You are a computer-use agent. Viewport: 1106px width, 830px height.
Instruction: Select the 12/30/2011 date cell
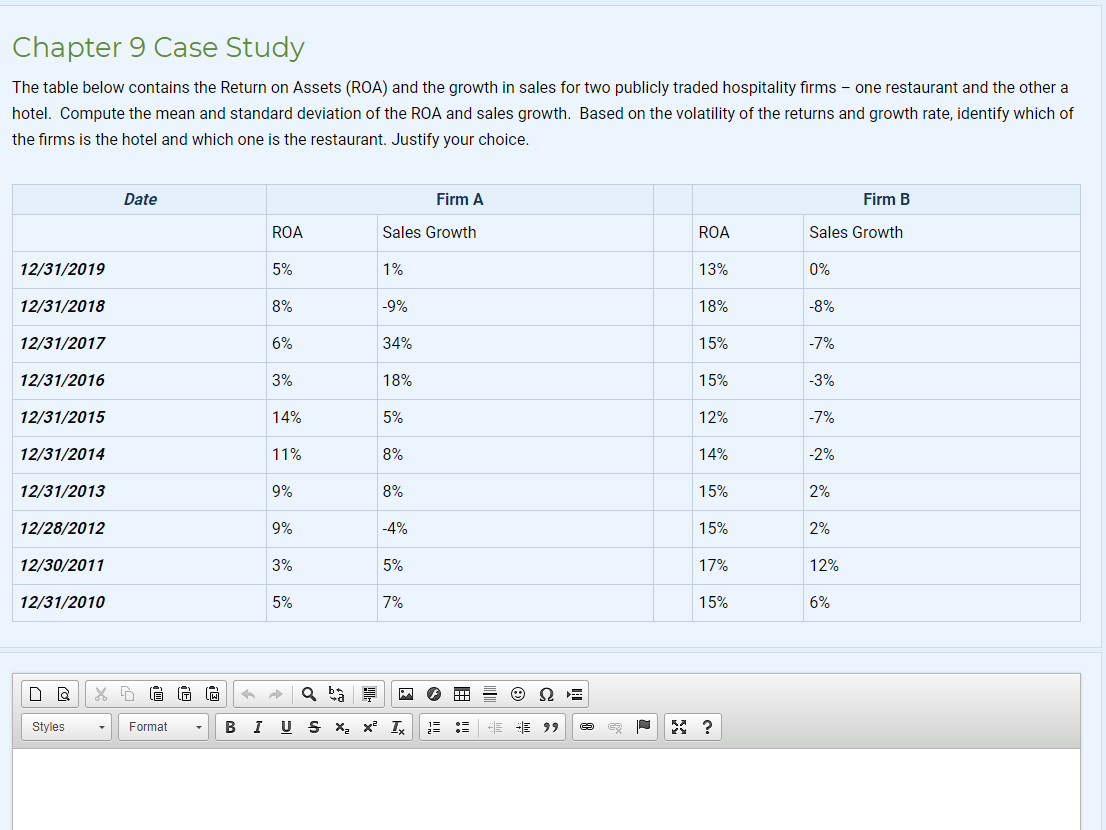click(x=139, y=566)
